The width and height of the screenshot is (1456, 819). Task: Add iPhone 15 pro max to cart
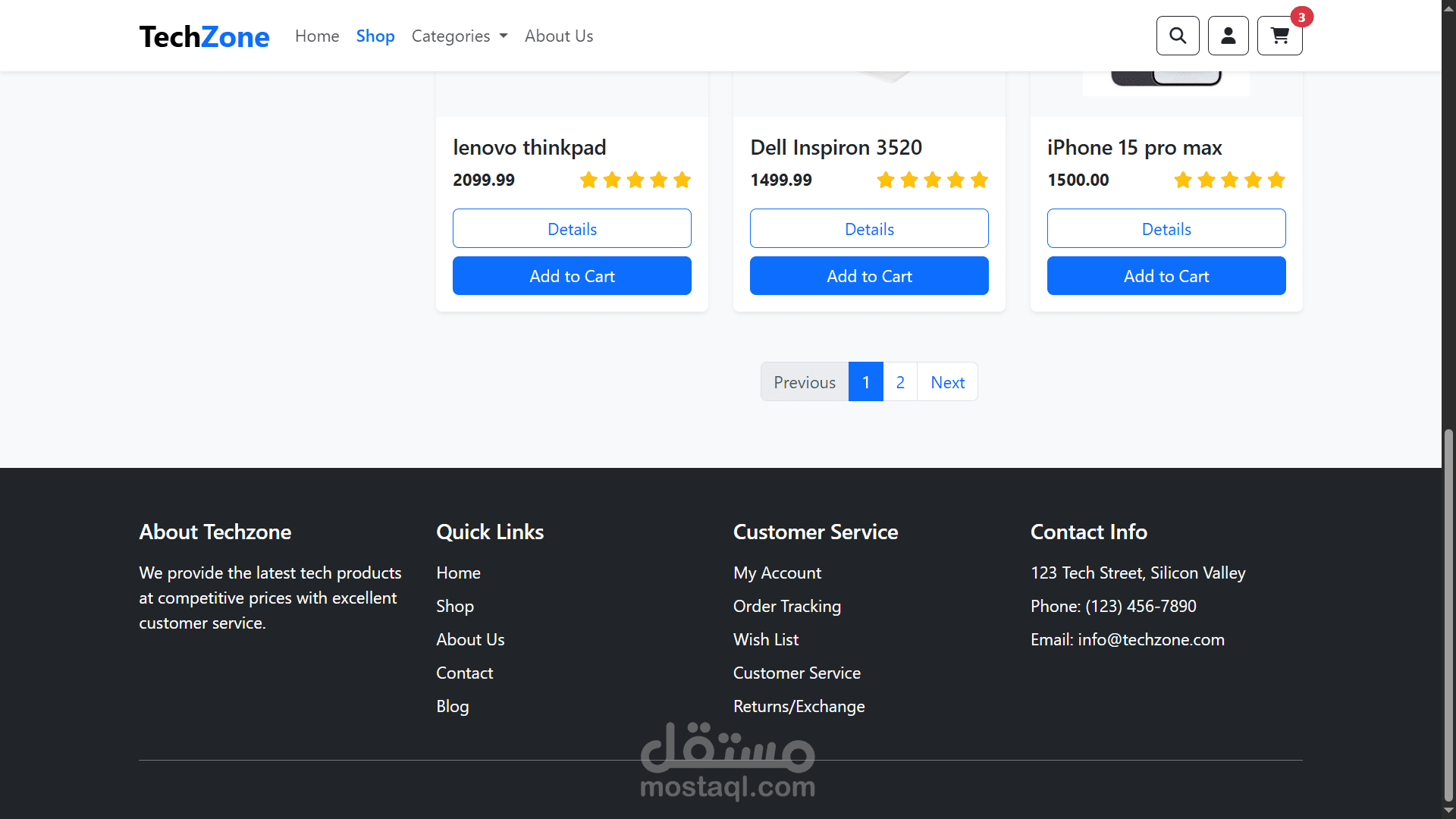point(1166,275)
